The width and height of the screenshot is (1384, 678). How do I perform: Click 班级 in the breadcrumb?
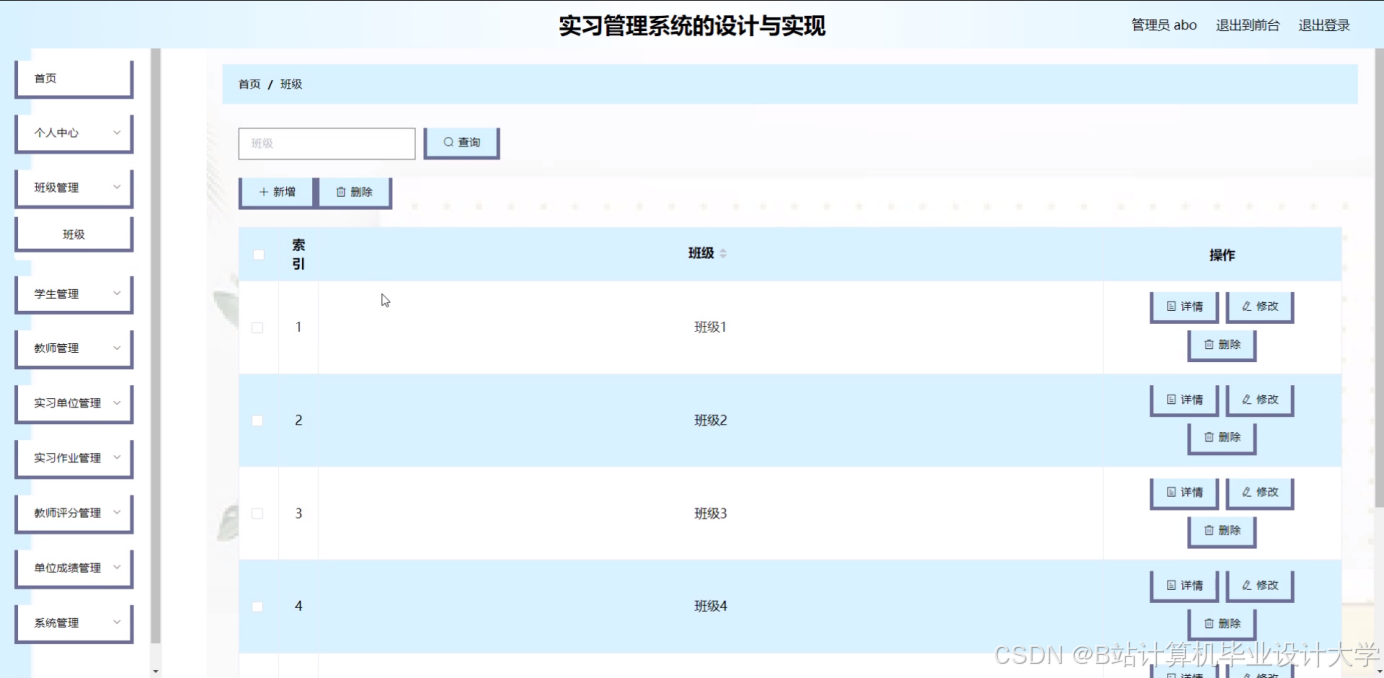pyautogui.click(x=291, y=84)
